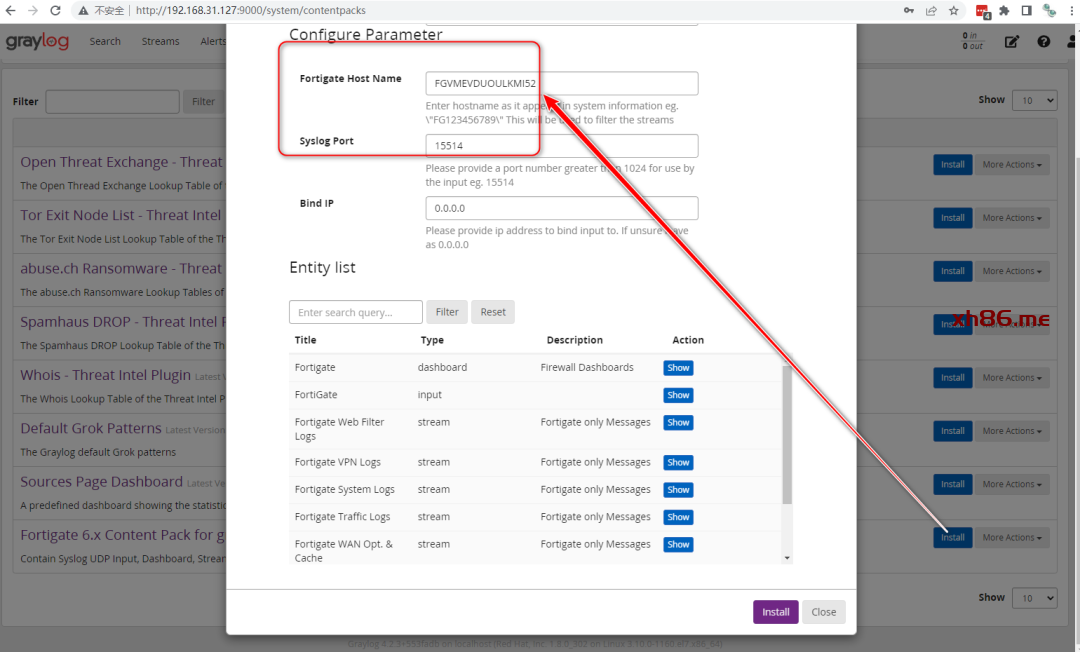
Task: Go back in browser history
Action: point(10,10)
